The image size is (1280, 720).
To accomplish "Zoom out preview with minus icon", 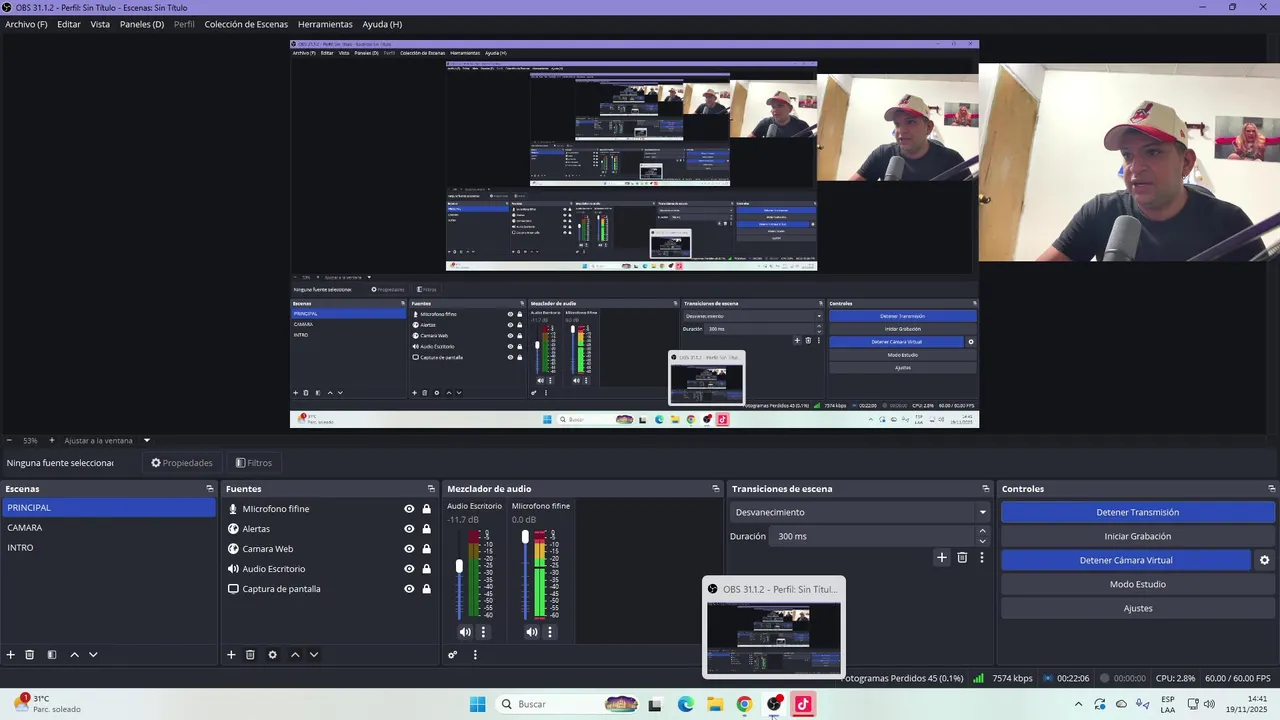I will tap(9, 440).
